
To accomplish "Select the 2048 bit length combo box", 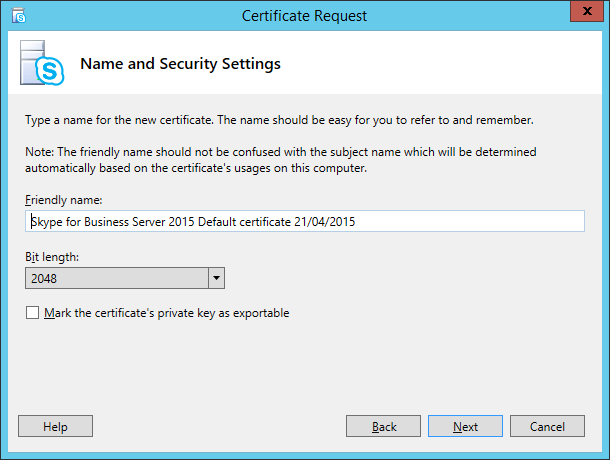I will [x=125, y=278].
